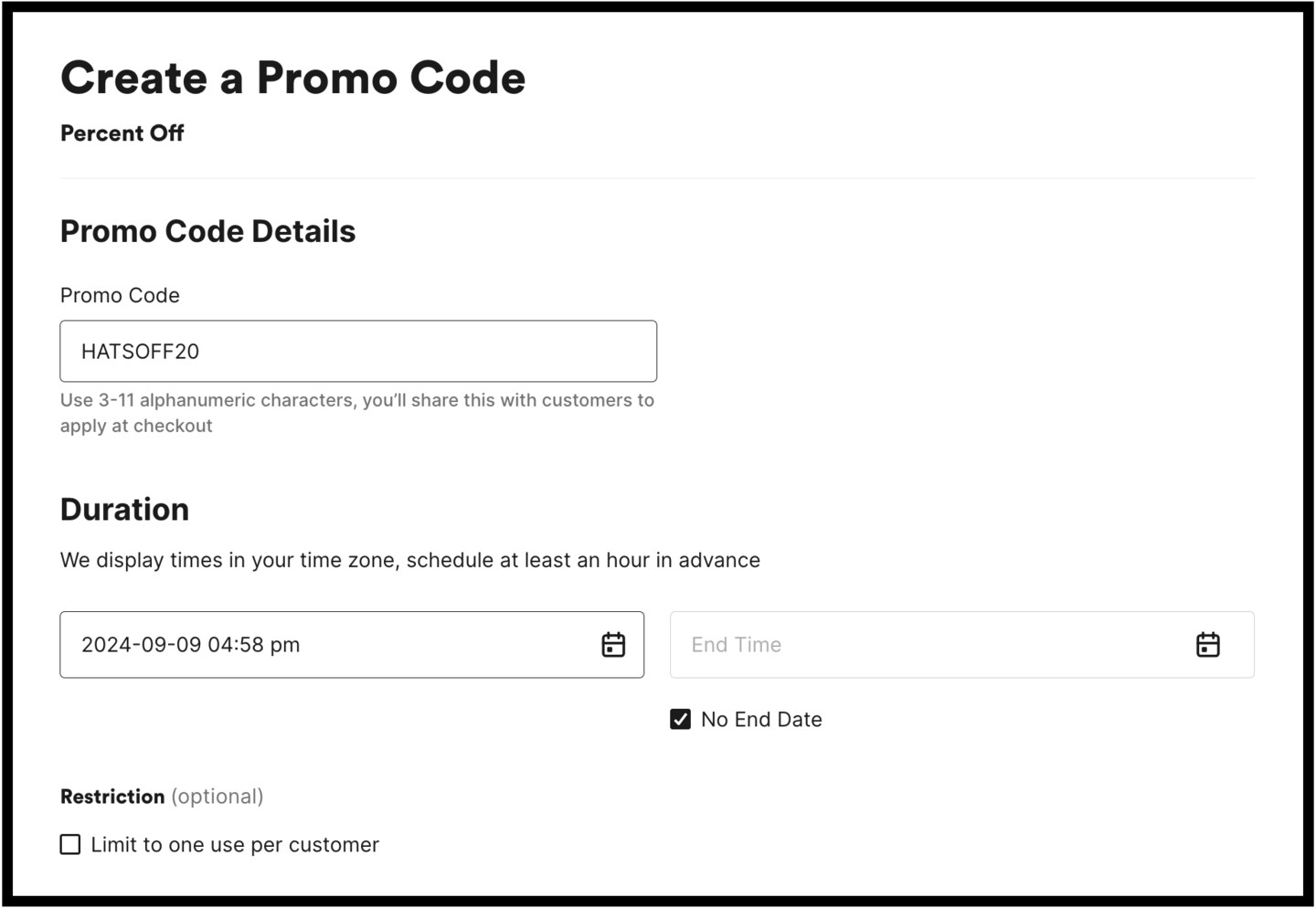Click the "Limit to one use per customer" label
The width and height of the screenshot is (1316, 908).
[235, 845]
